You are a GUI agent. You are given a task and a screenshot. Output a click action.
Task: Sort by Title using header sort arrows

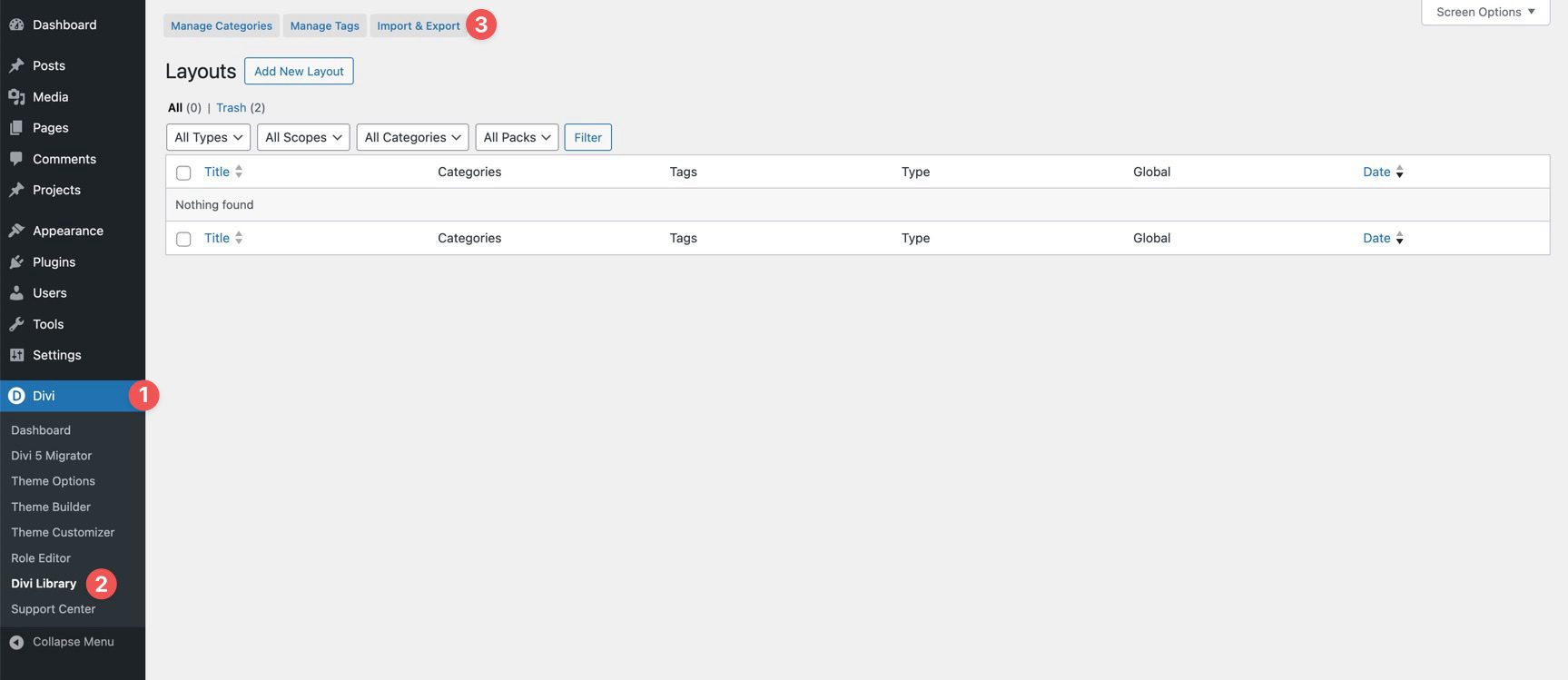pos(239,172)
